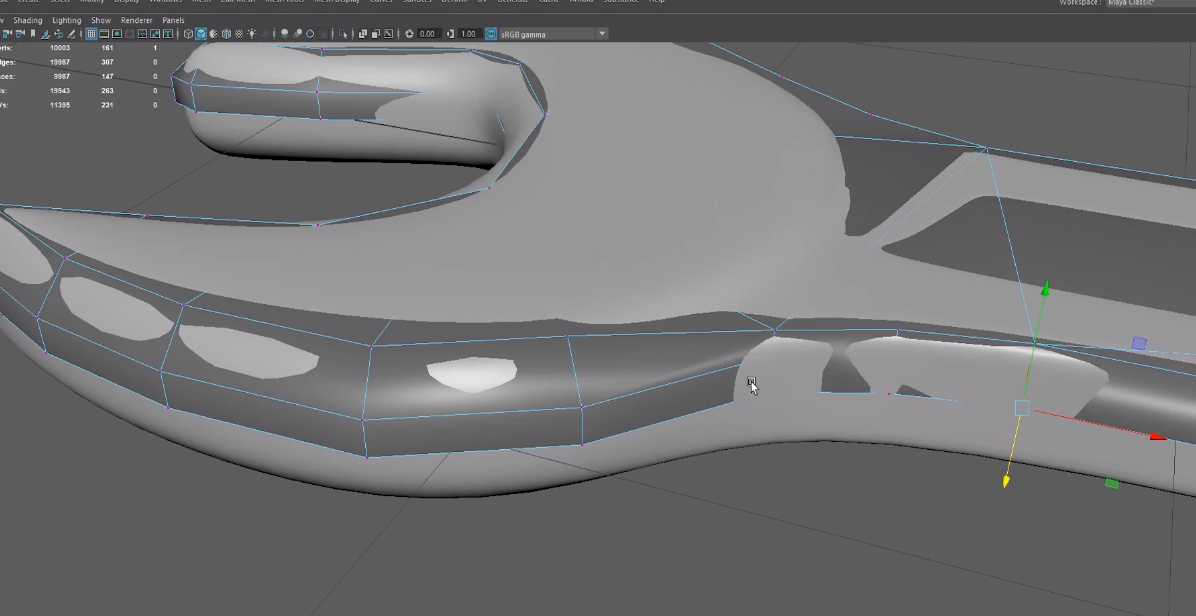This screenshot has height=616, width=1196.
Task: Open the Panels menu
Action: [173, 20]
